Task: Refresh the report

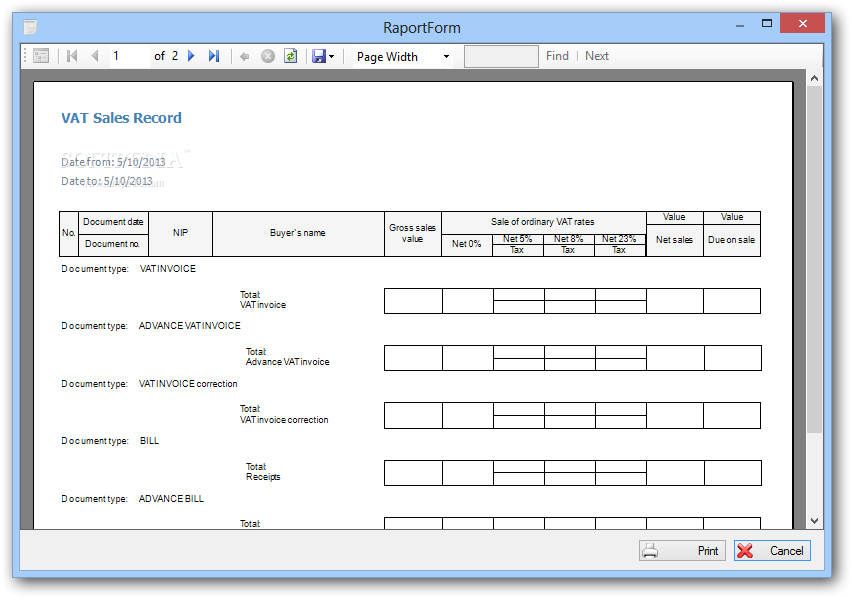Action: (291, 56)
